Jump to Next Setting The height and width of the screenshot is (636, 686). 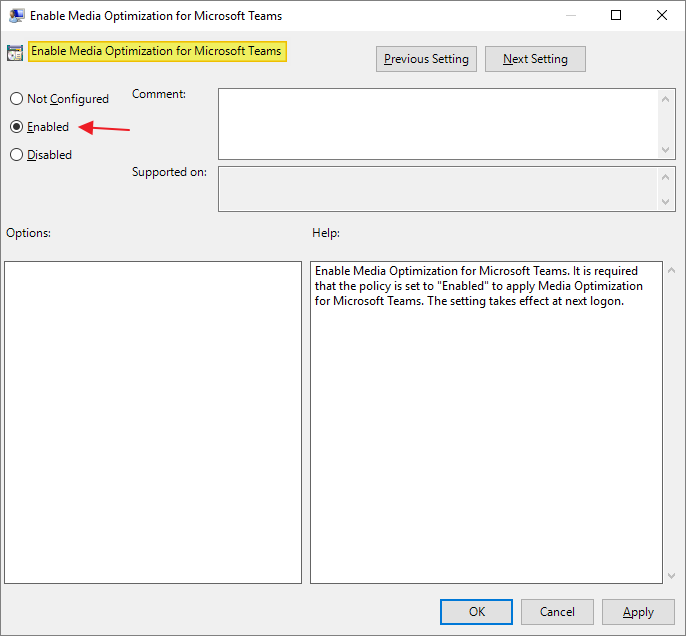point(535,59)
